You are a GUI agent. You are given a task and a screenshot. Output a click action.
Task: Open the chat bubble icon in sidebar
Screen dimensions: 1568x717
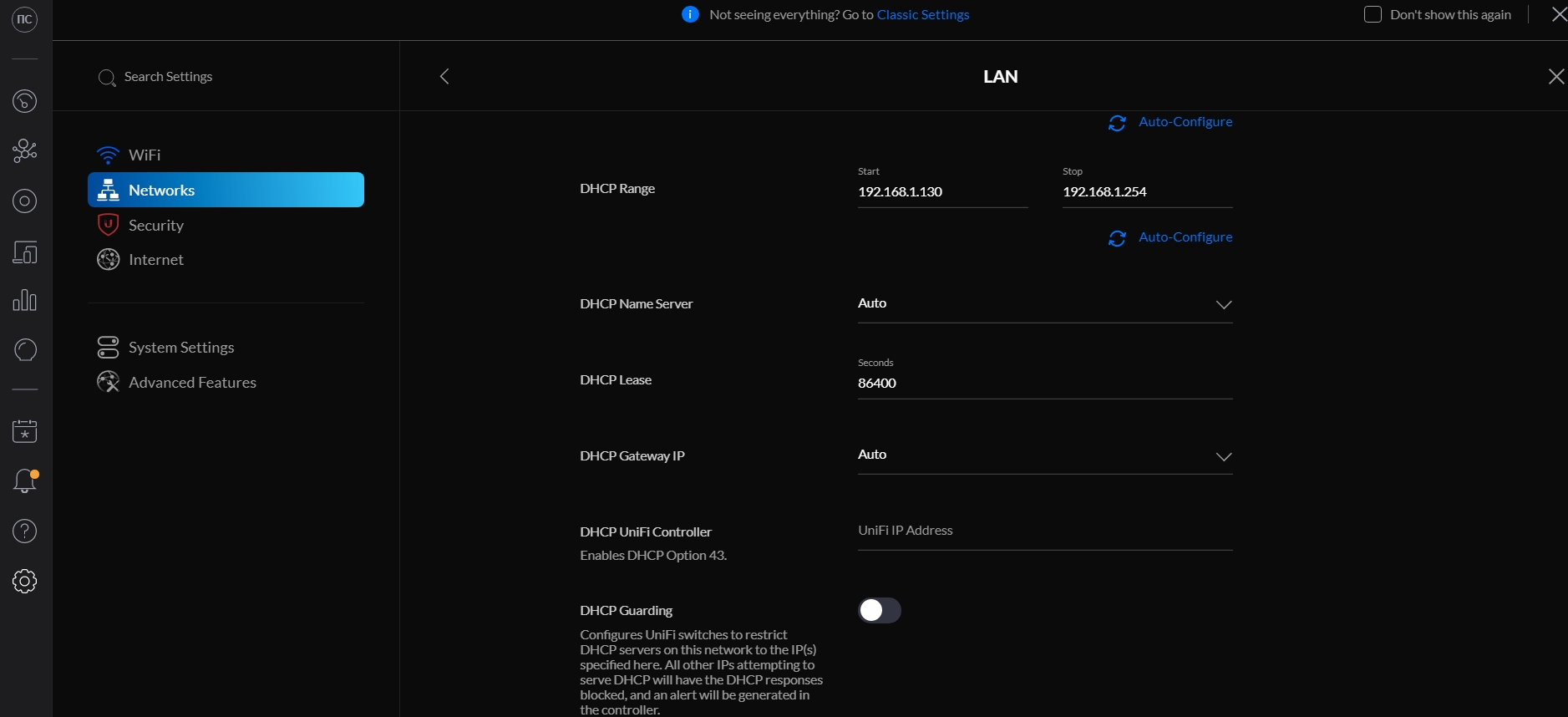click(x=24, y=349)
